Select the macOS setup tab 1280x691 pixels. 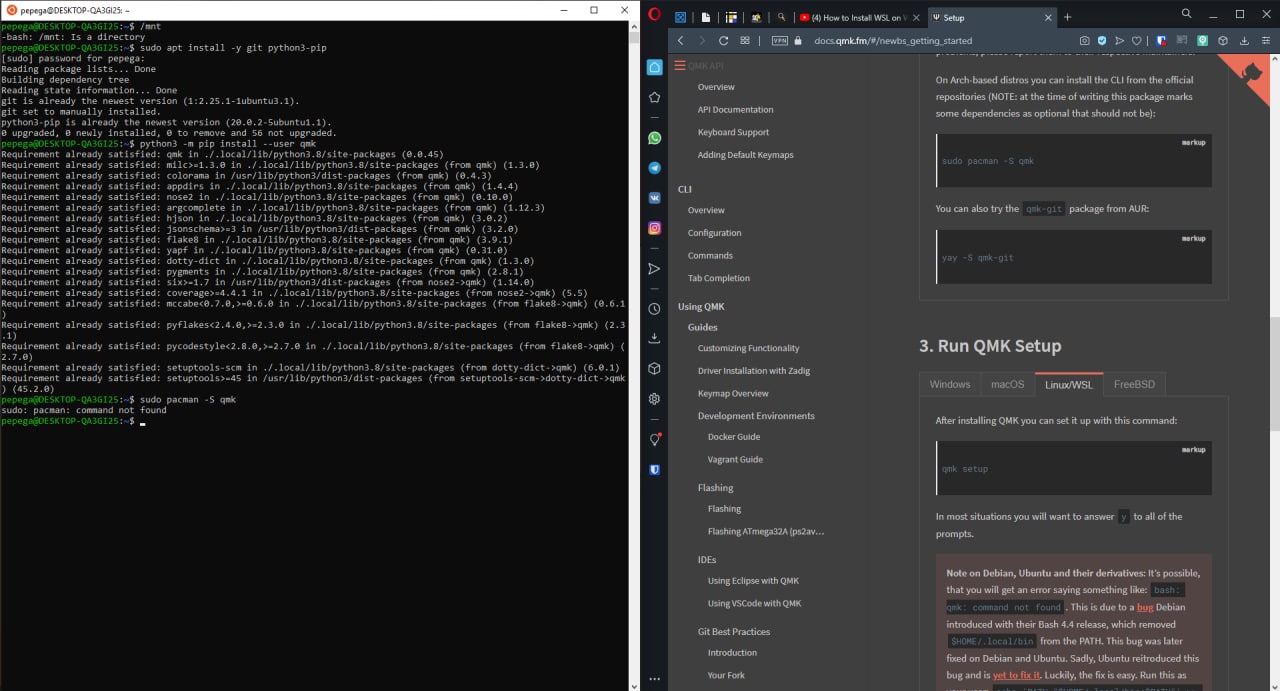(1007, 384)
